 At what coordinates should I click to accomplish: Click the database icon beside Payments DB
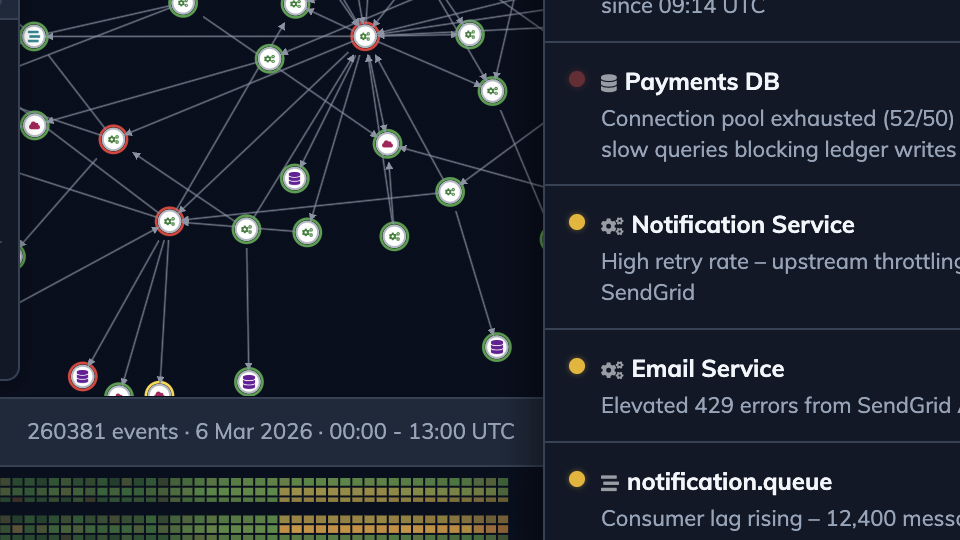pos(609,83)
